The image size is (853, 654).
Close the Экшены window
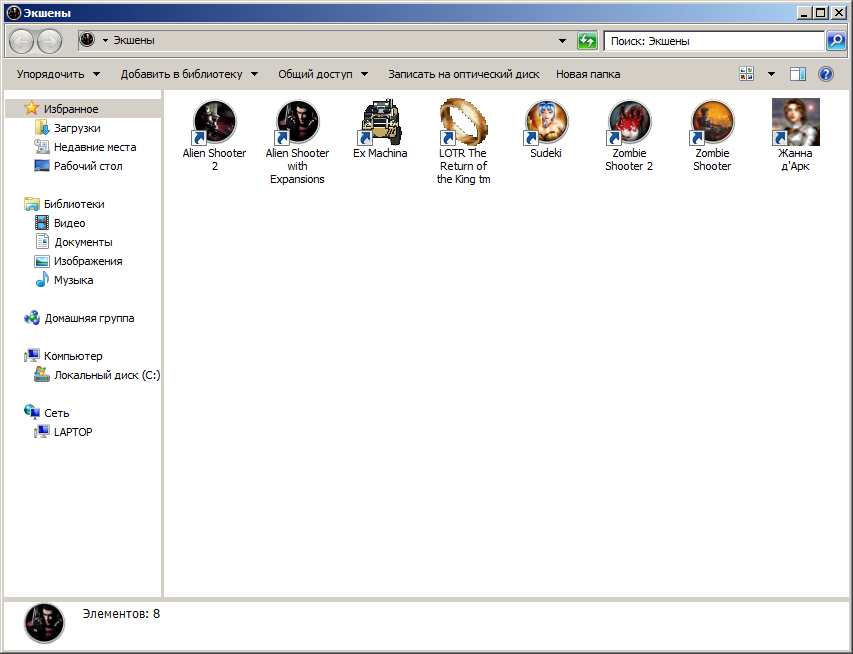tap(838, 13)
